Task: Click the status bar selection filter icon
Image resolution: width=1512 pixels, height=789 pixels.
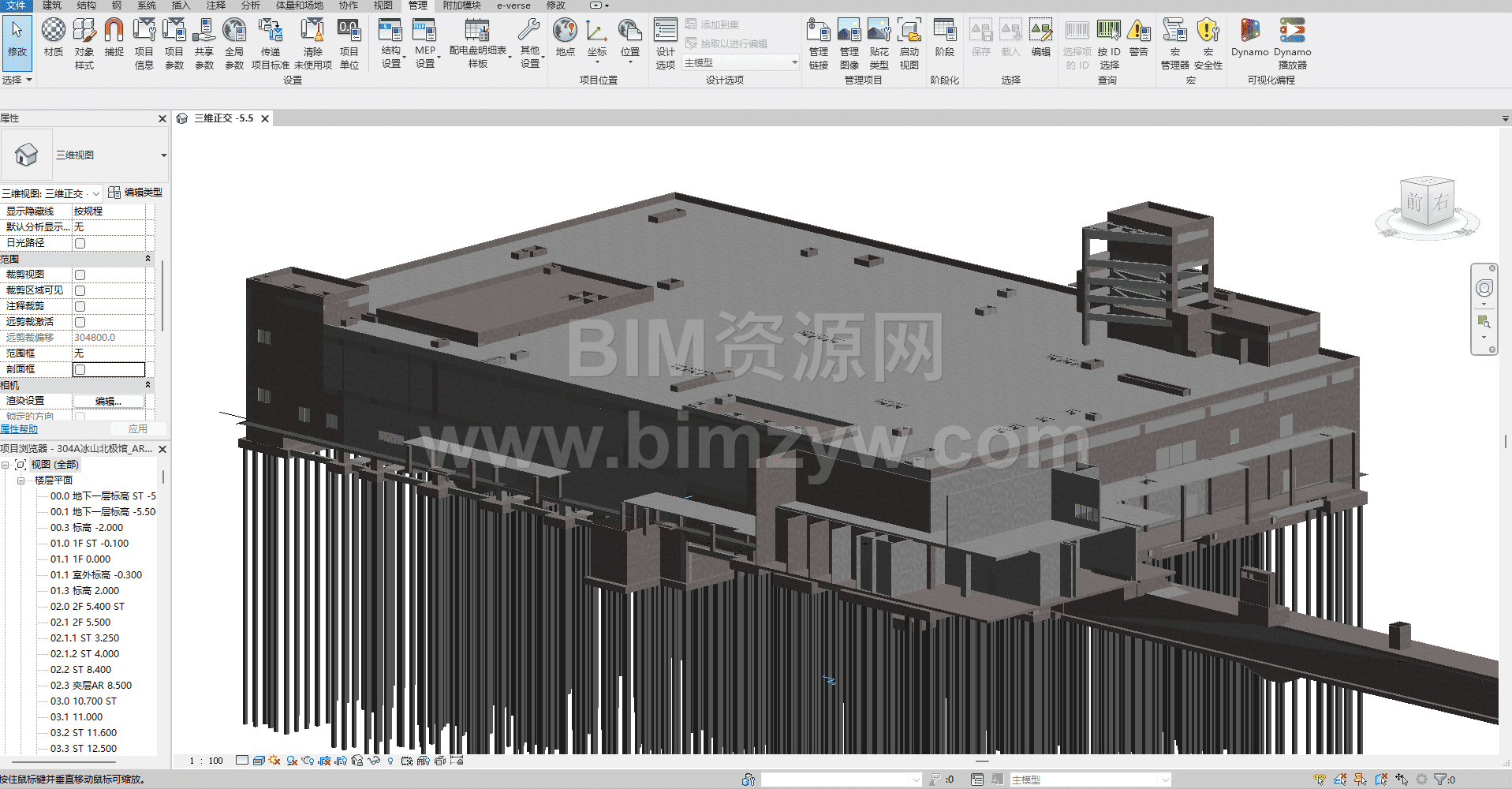Action: tap(1440, 780)
